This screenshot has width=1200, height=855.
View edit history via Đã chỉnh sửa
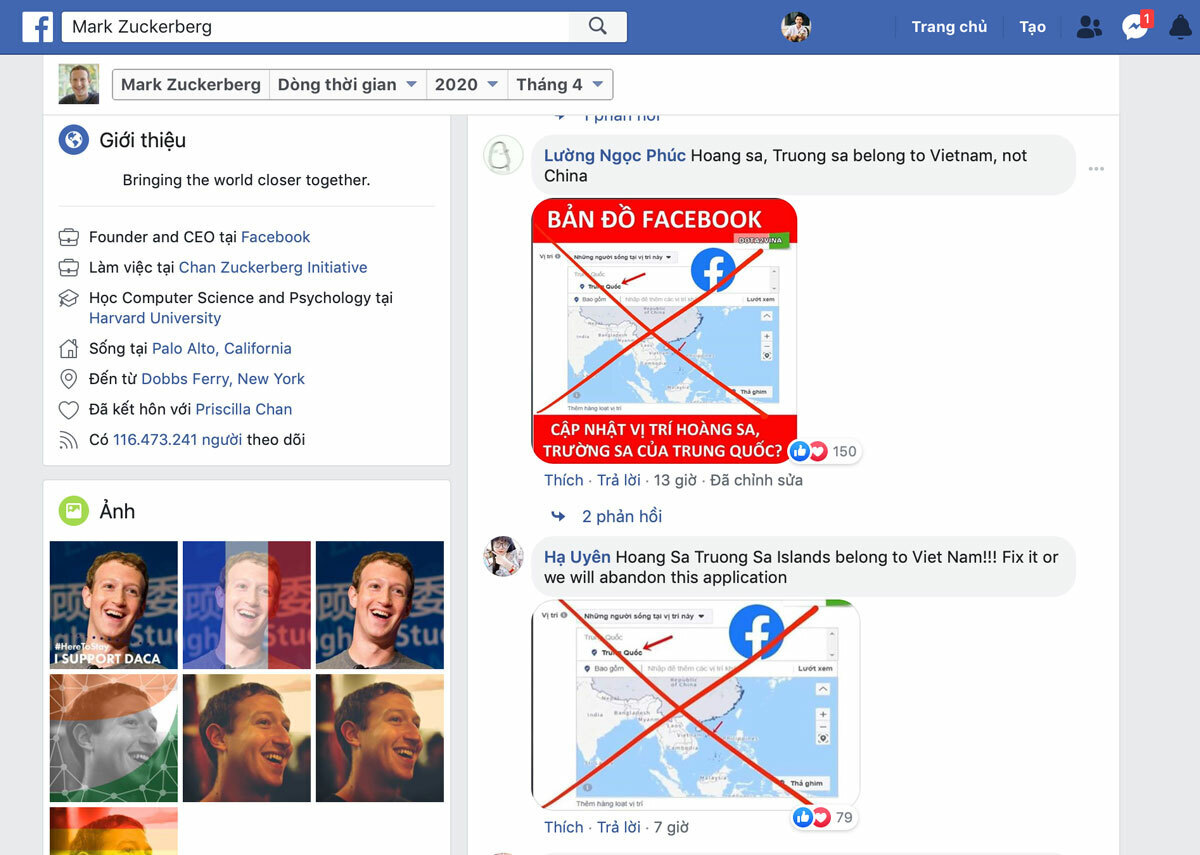756,480
